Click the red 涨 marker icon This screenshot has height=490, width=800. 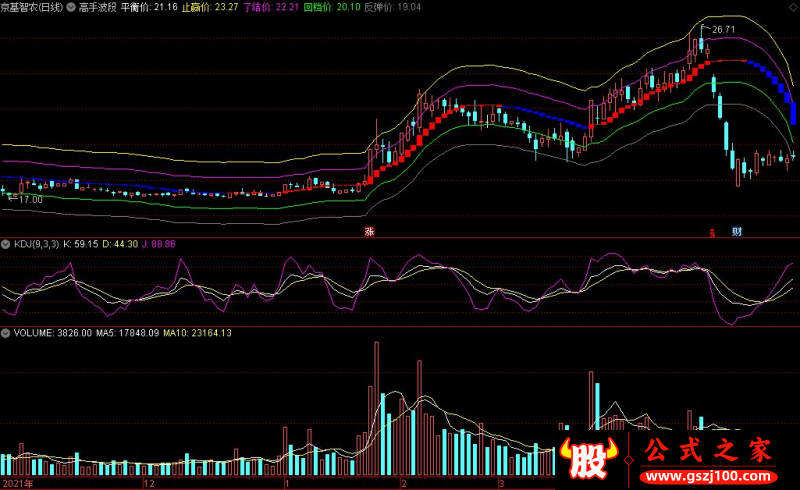click(369, 231)
